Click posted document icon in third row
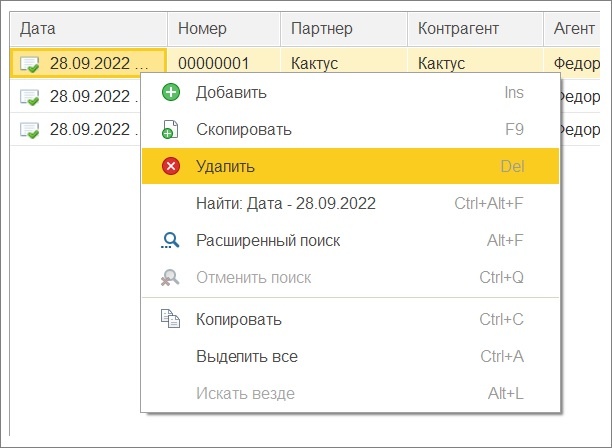Viewport: 612px width, 448px height. coord(30,130)
